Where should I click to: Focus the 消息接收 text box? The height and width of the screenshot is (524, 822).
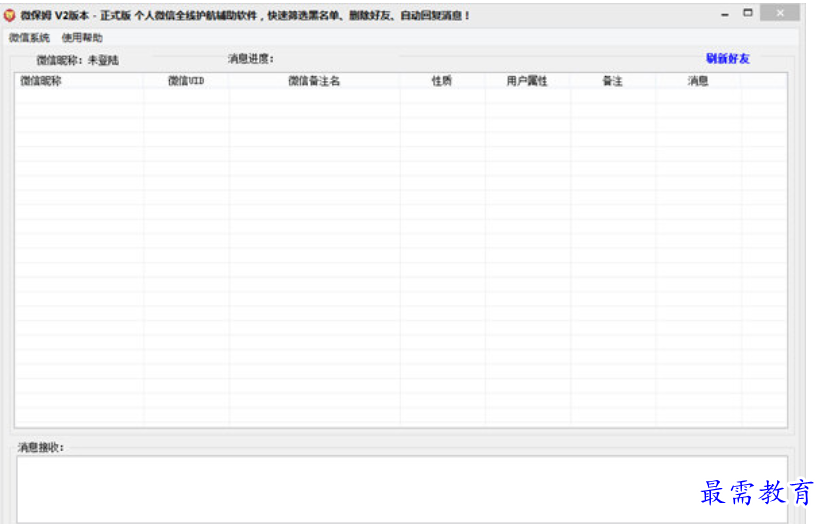point(402,489)
